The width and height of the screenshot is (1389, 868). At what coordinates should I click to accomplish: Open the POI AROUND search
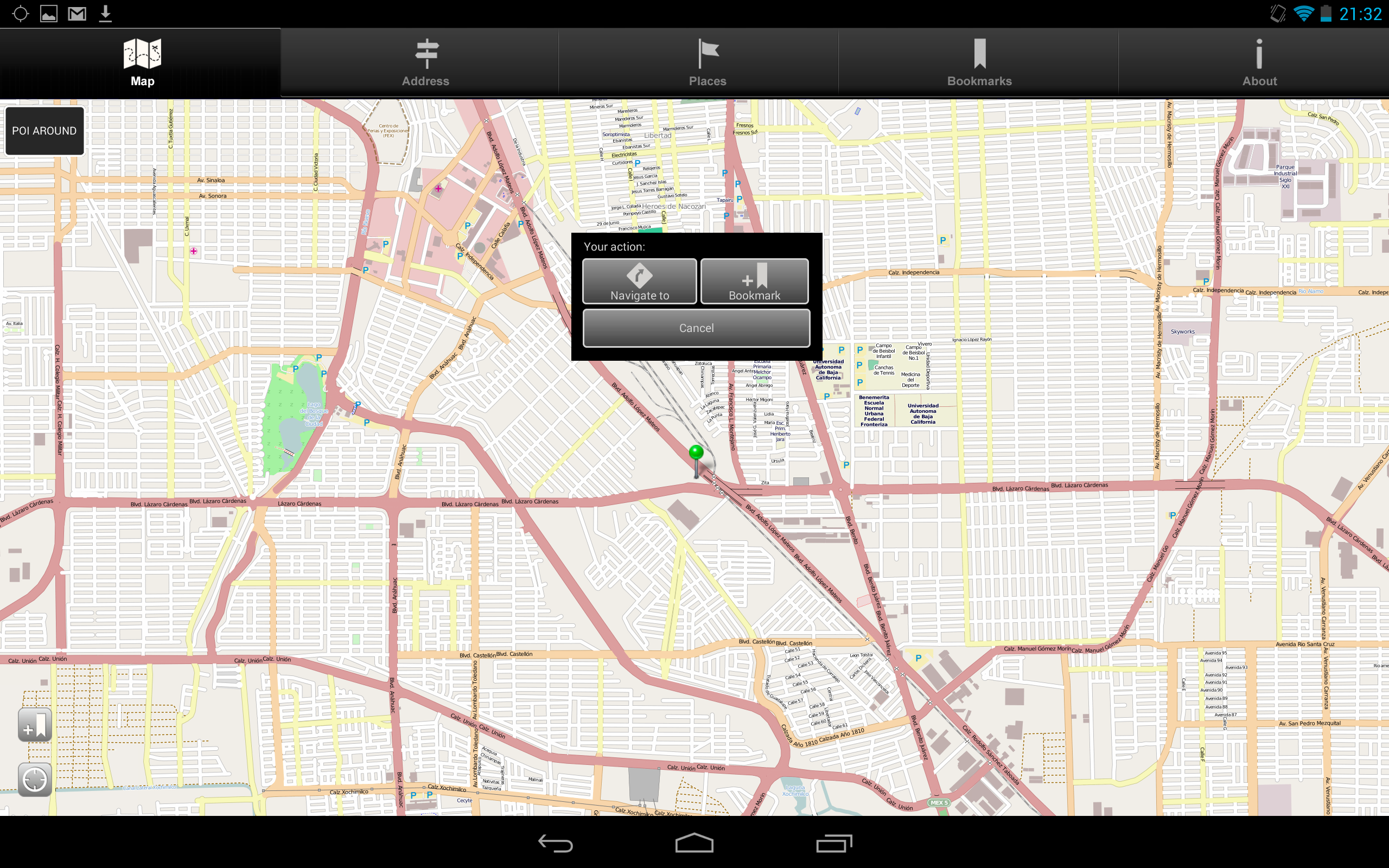pos(44,130)
